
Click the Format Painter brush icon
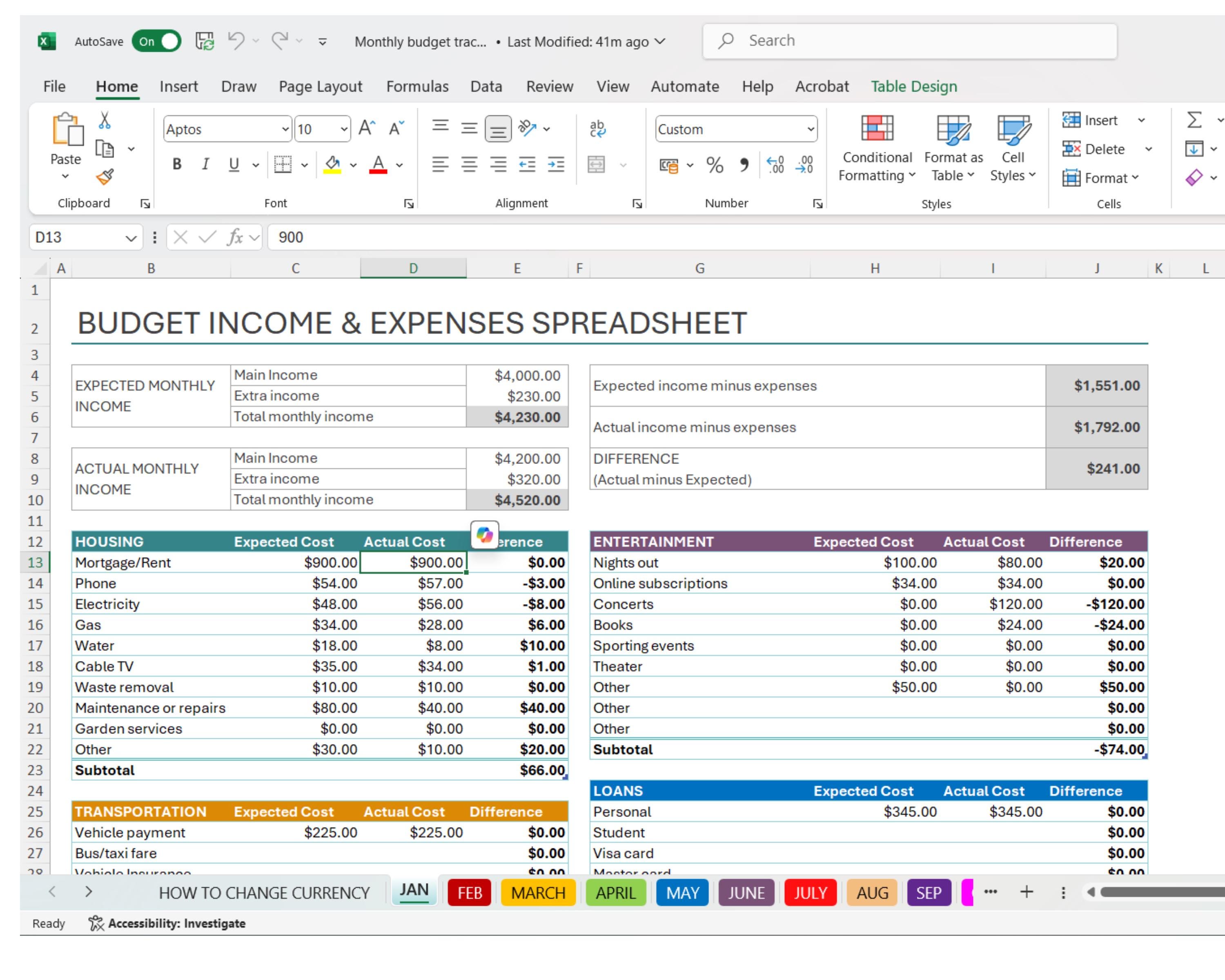coord(105,177)
